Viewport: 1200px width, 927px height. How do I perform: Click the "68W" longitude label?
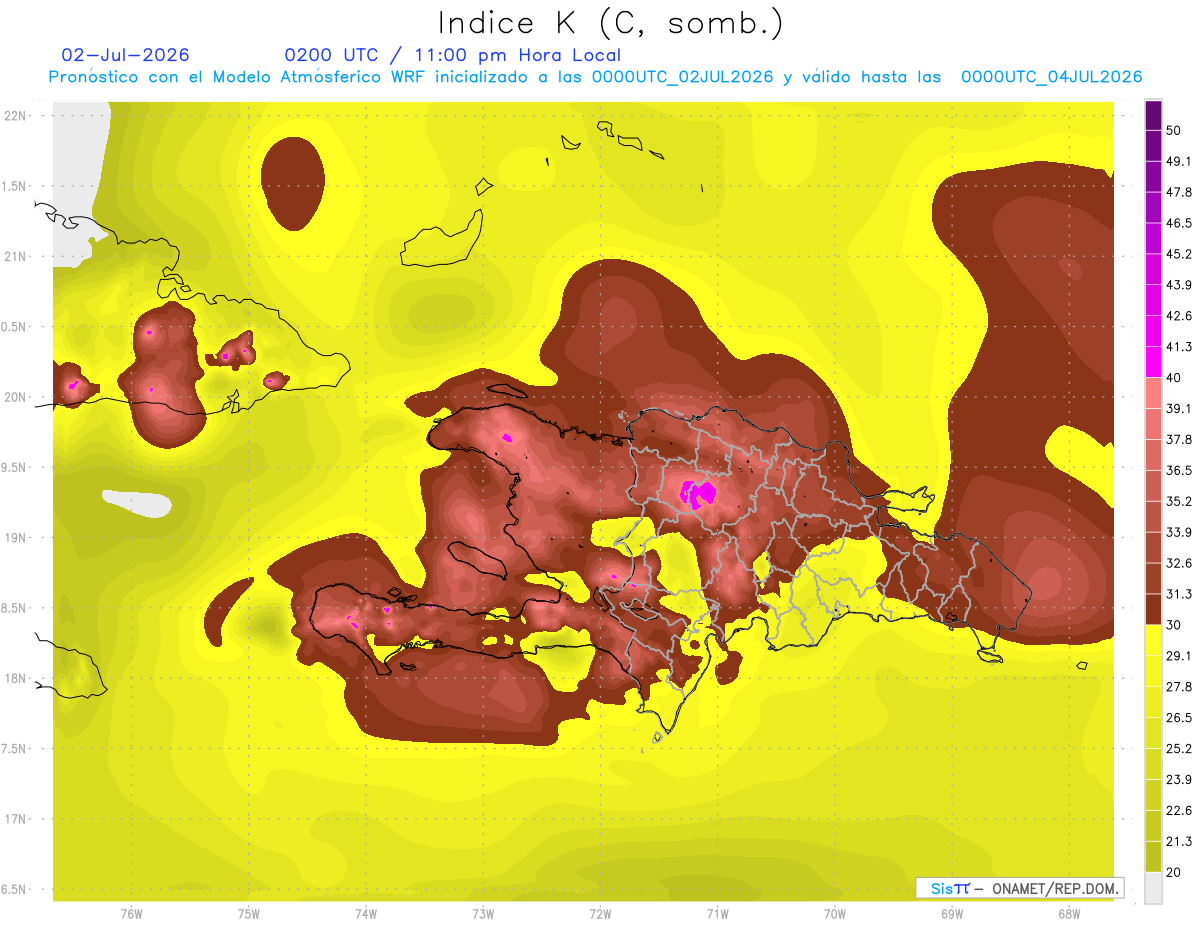(1069, 913)
